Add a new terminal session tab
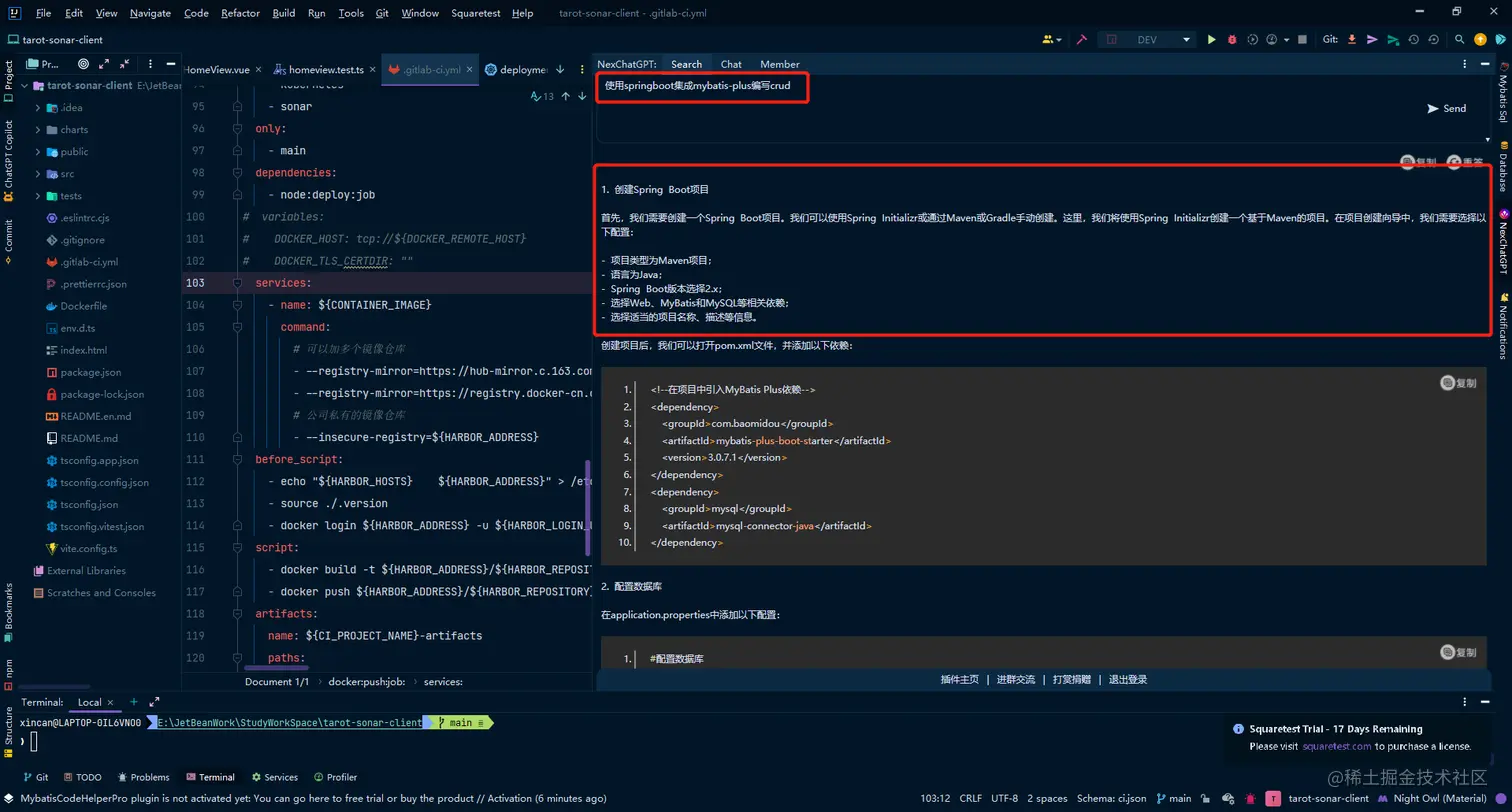This screenshot has height=812, width=1512. 133,702
